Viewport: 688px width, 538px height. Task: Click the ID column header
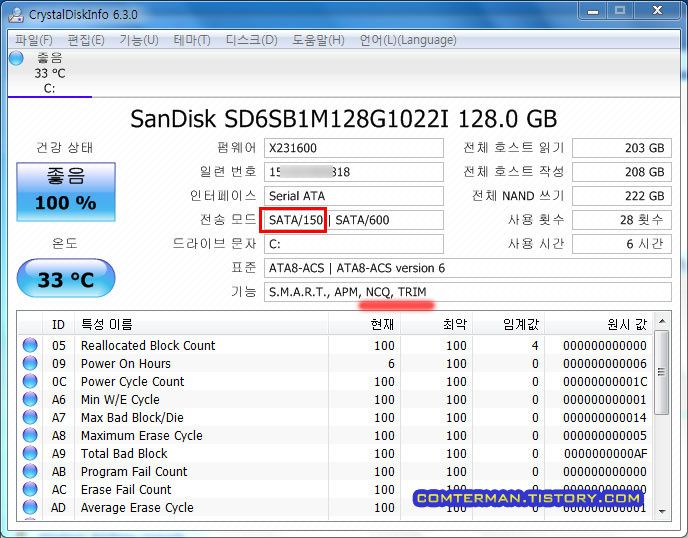pos(58,324)
